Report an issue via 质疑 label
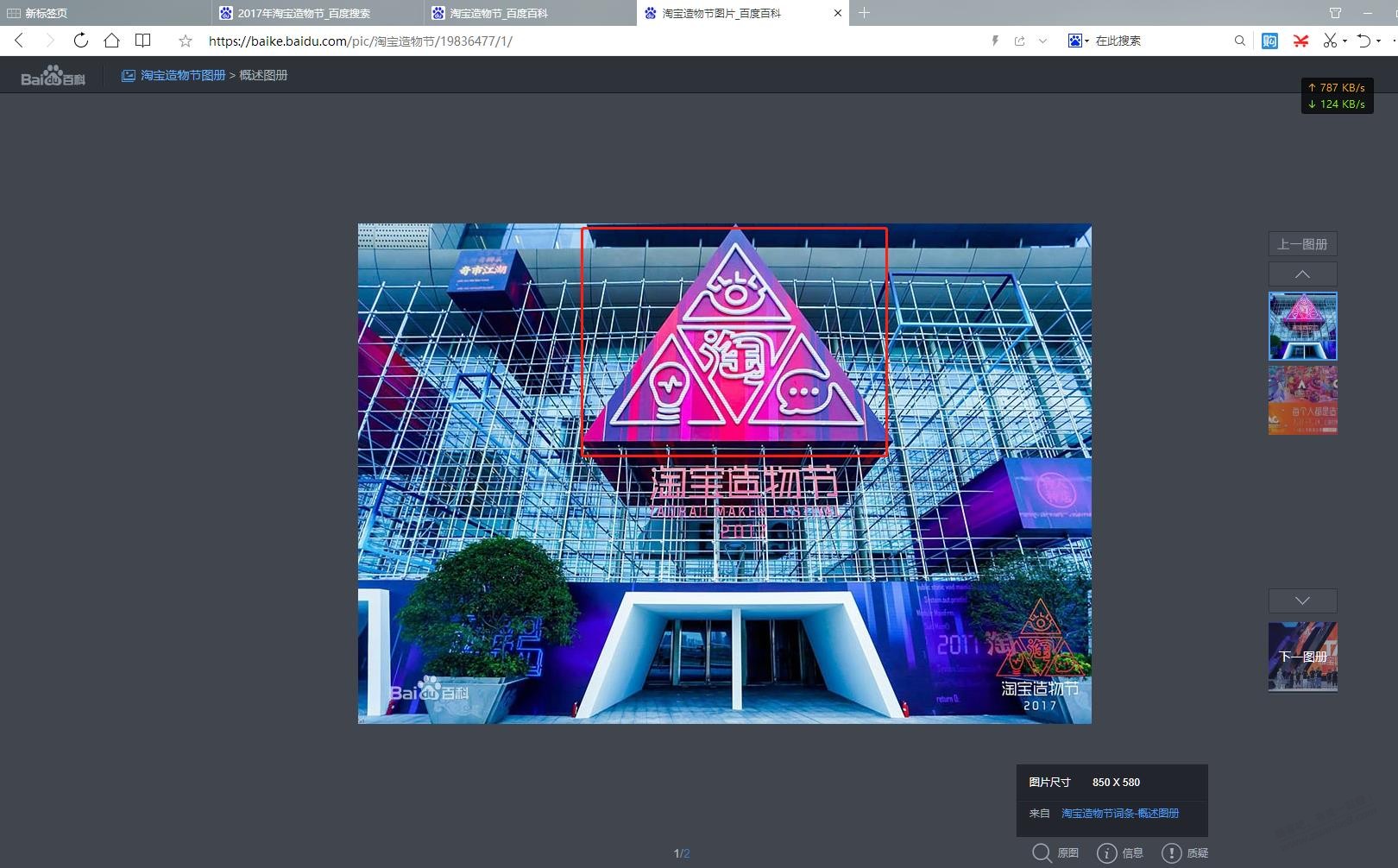Image resolution: width=1398 pixels, height=868 pixels. pos(1197,852)
